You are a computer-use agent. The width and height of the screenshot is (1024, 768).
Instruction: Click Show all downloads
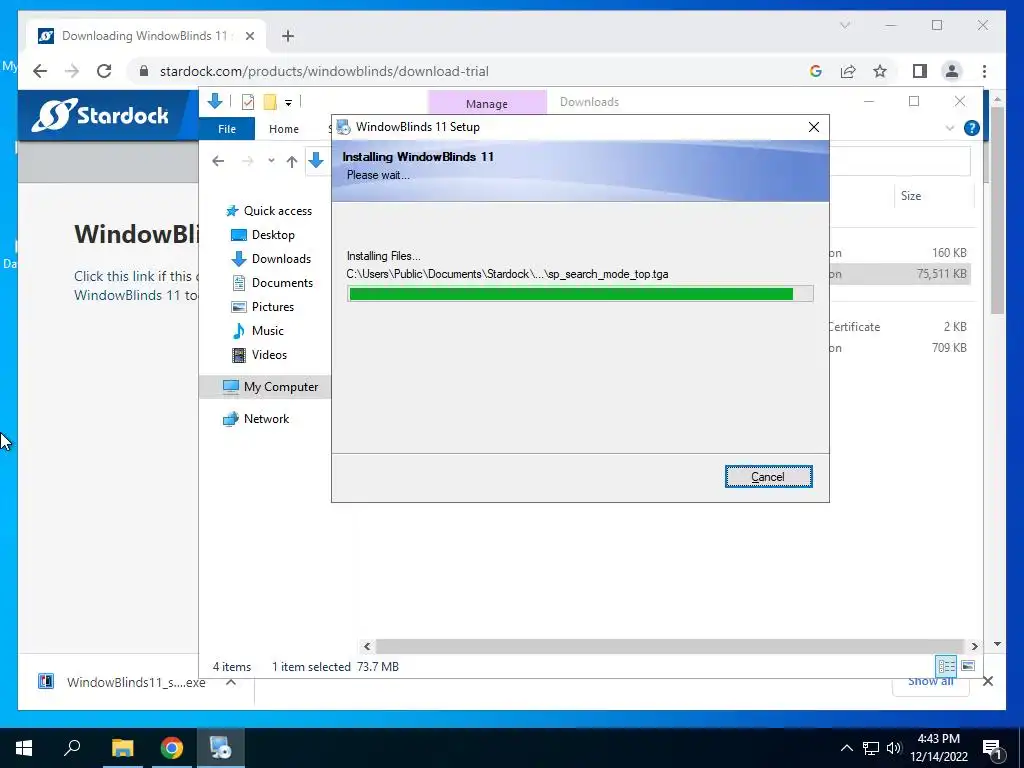[931, 681]
